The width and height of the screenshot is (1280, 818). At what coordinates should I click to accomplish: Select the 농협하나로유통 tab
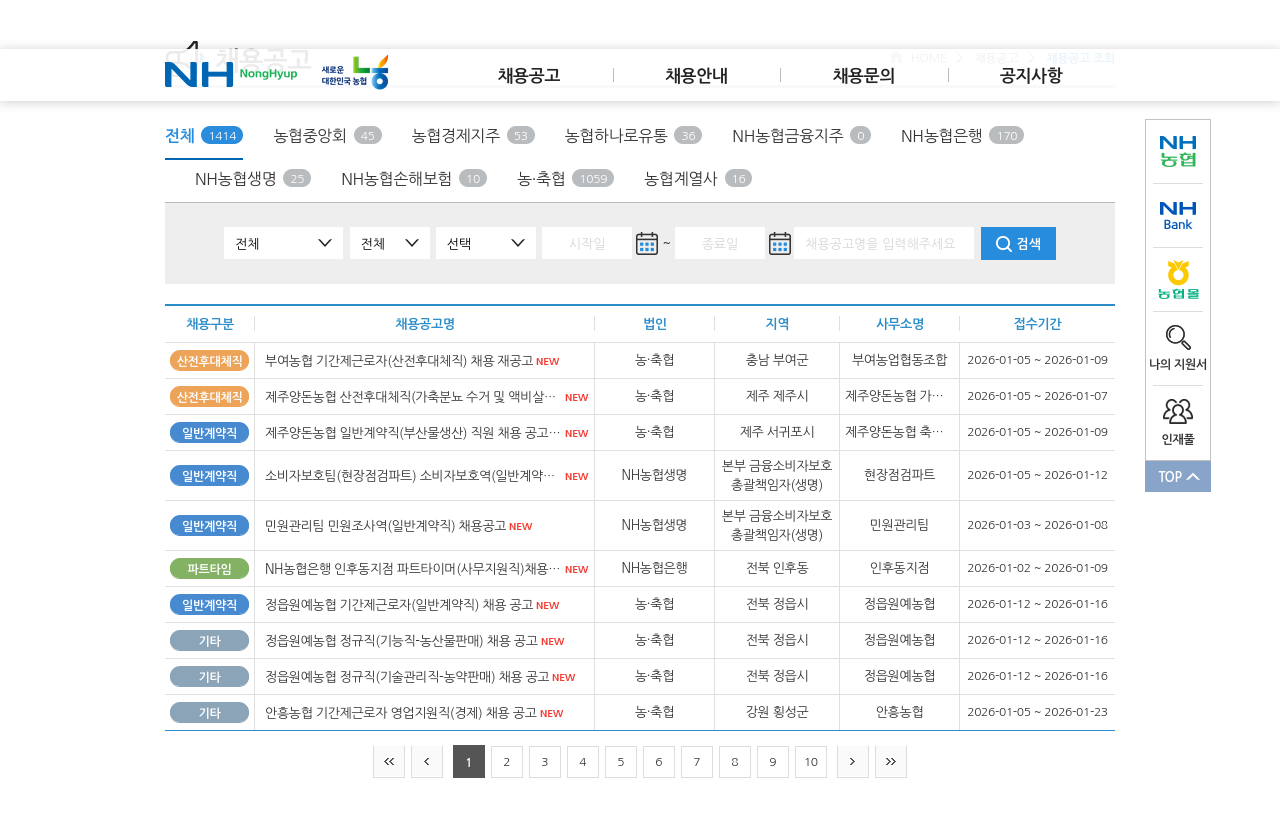coord(633,136)
